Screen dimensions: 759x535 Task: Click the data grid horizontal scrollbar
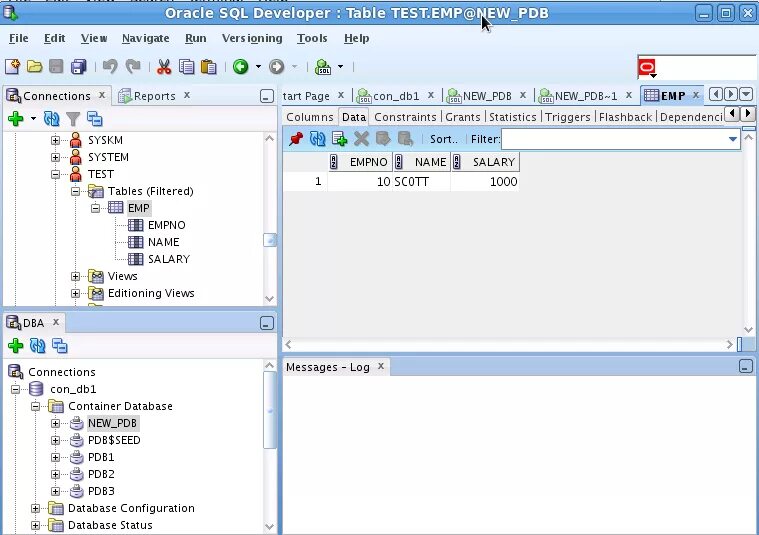point(509,345)
